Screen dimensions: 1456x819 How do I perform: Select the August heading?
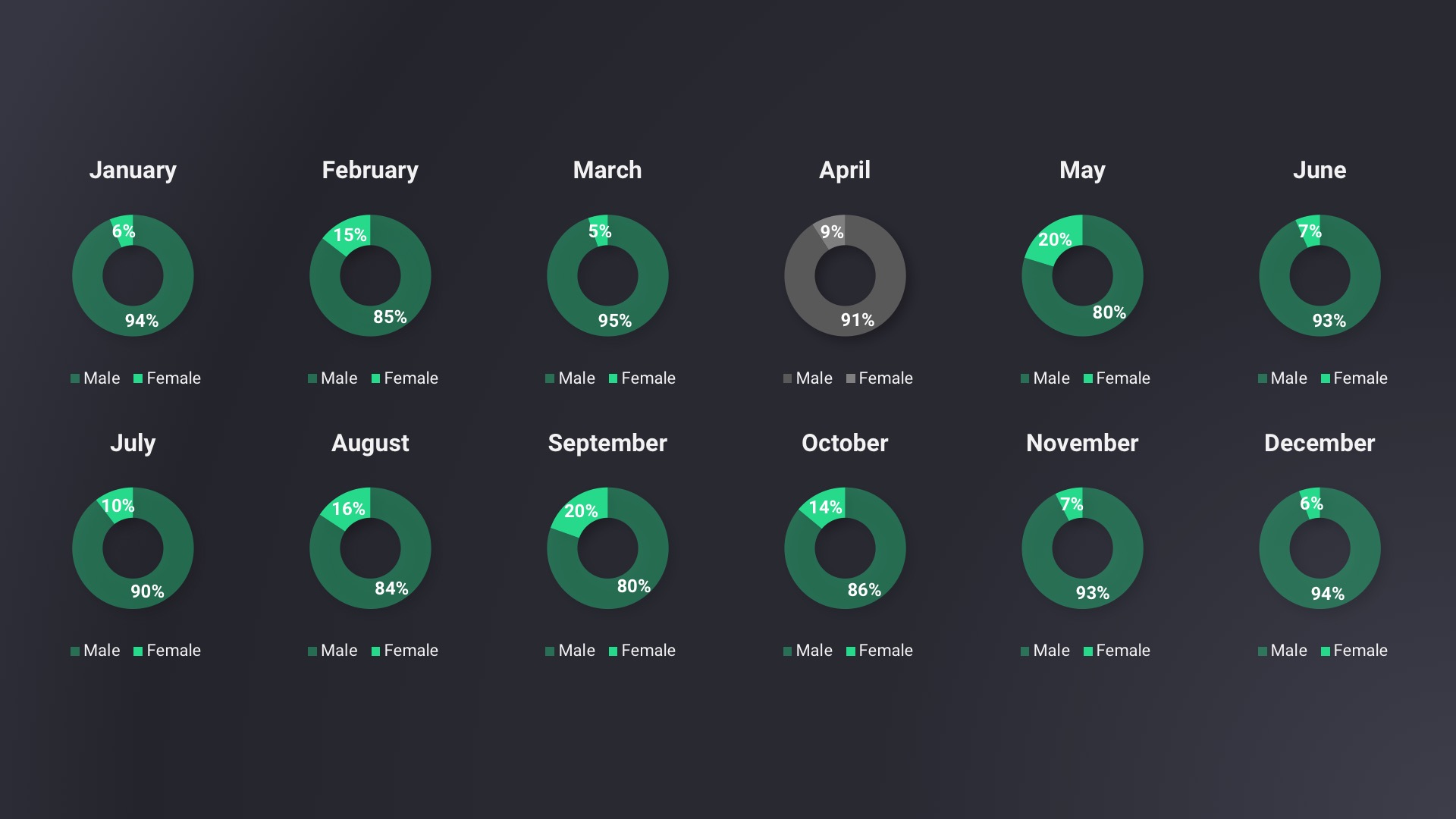370,443
